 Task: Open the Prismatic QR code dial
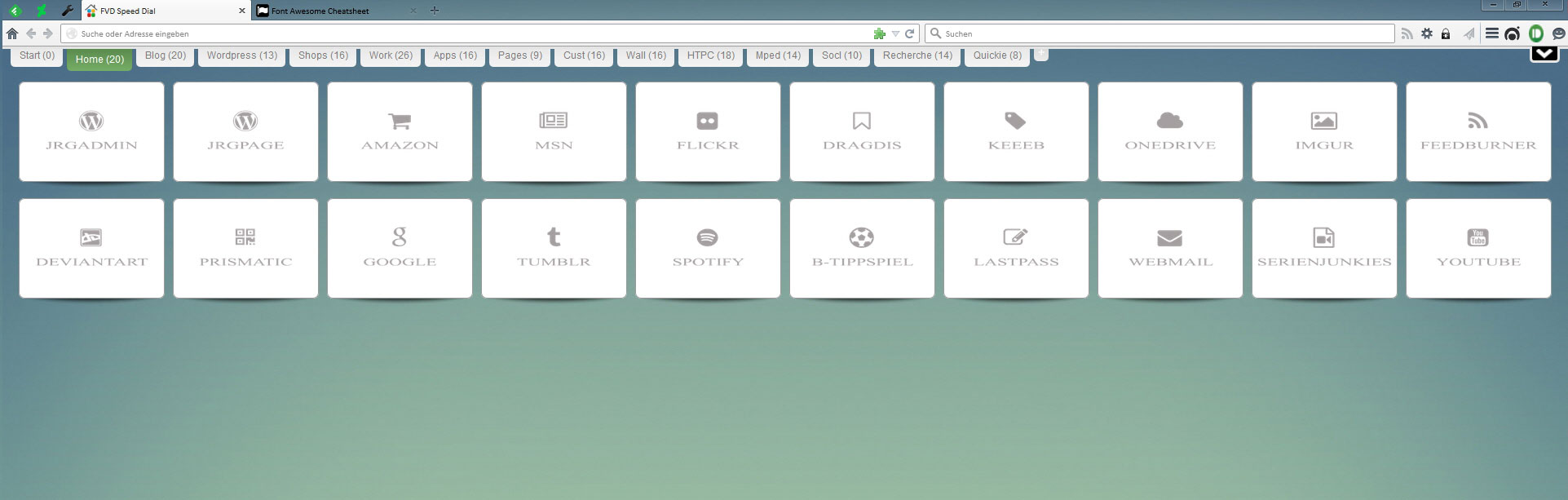tap(245, 248)
